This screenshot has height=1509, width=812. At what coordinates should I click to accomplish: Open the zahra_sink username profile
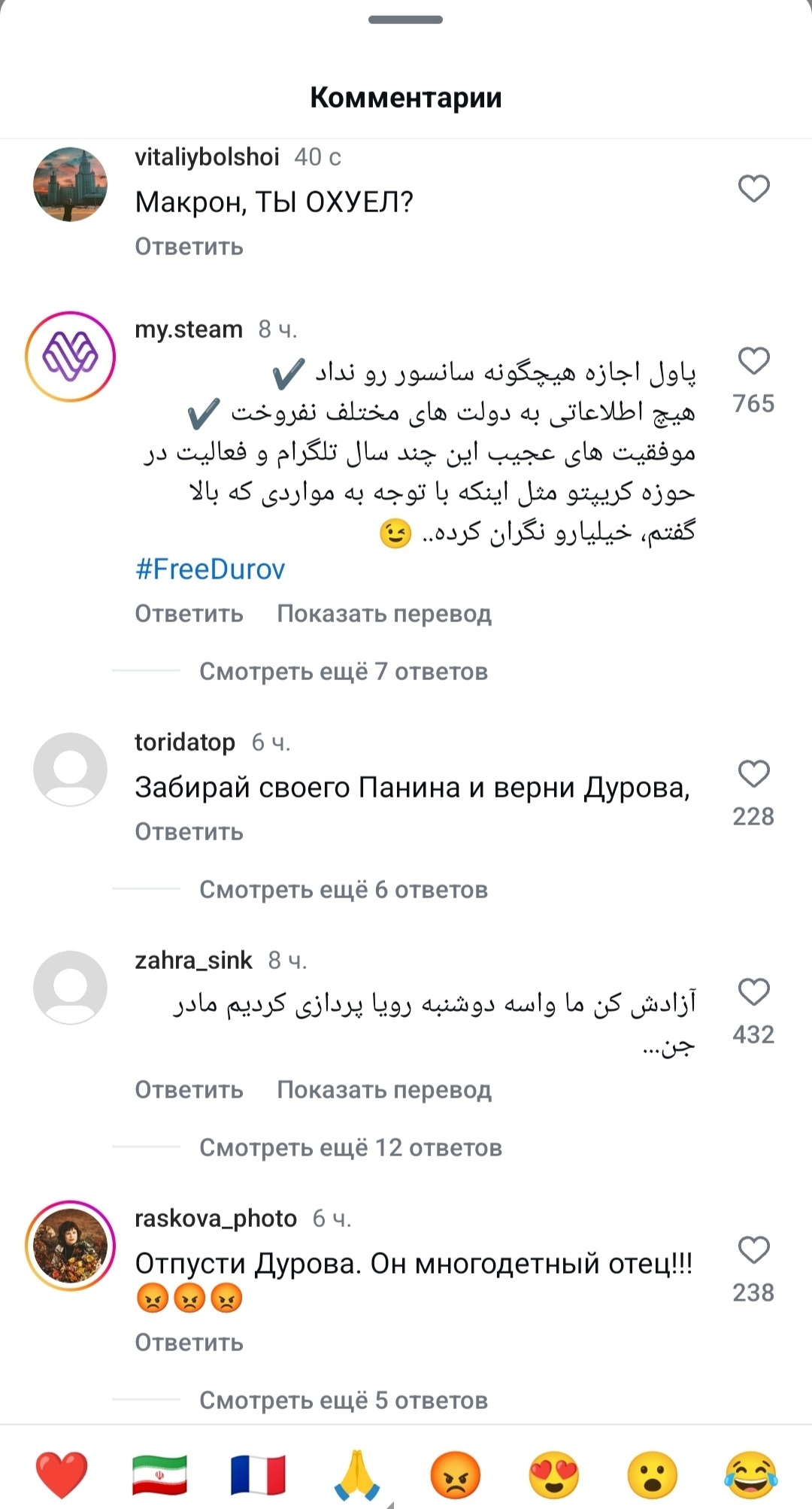[193, 961]
